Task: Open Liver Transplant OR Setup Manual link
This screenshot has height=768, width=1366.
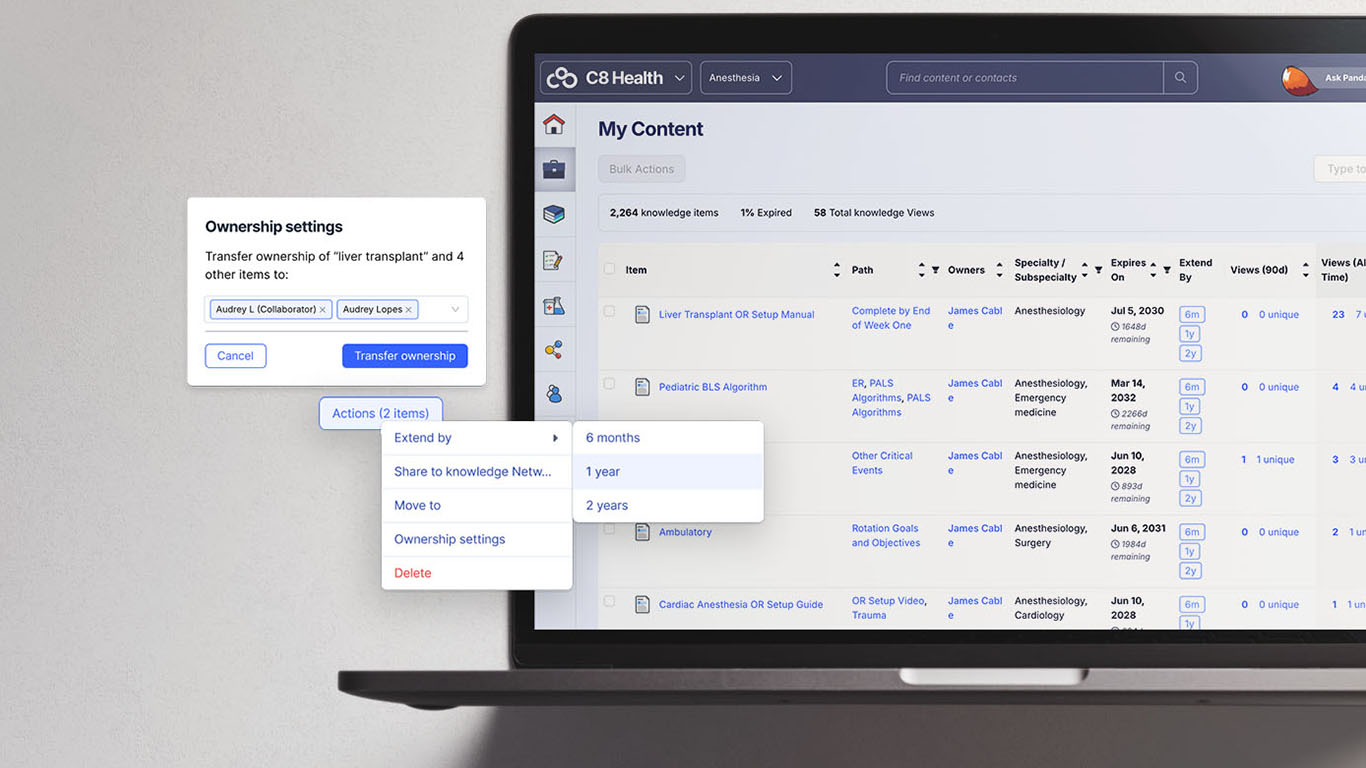Action: [x=737, y=315]
